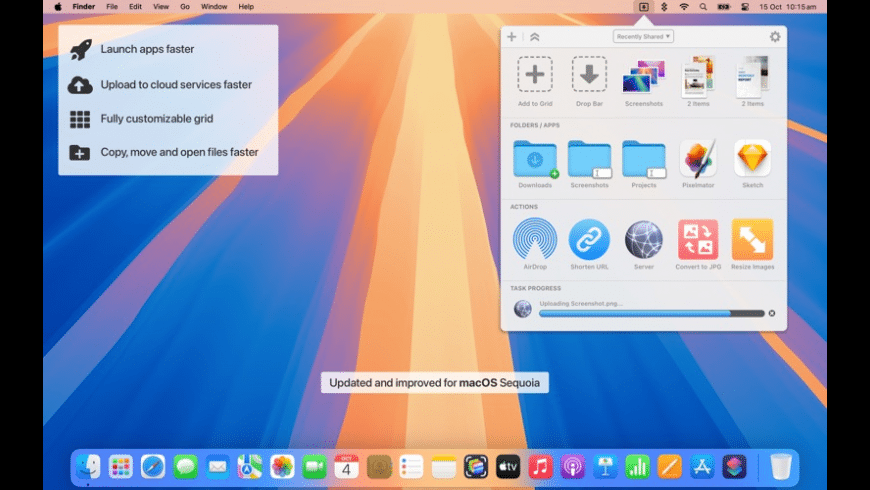Click the plus button at the panel's top left
870x490 pixels.
tap(512, 37)
